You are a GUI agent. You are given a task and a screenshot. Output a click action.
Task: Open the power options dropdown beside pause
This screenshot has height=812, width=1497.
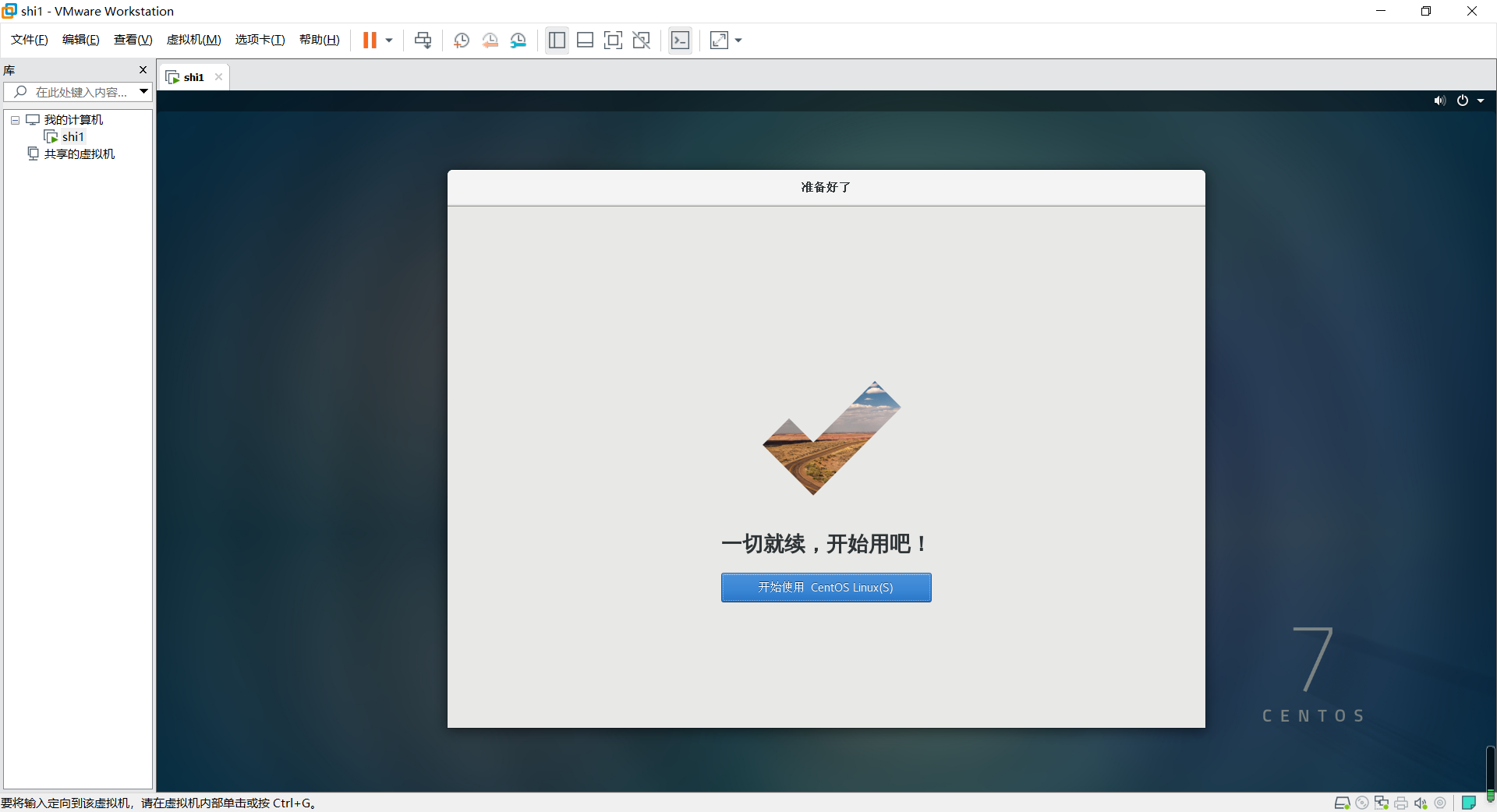coord(389,41)
